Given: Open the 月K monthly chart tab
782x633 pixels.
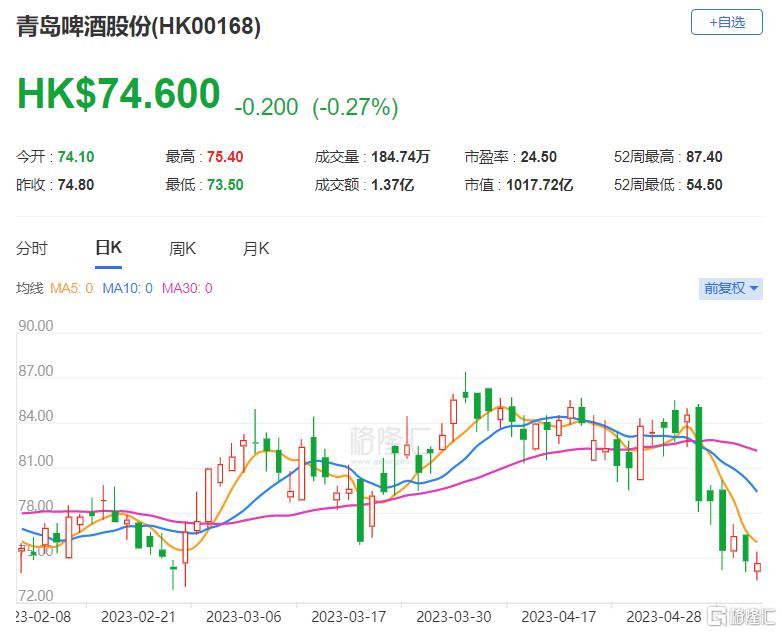Looking at the screenshot, I should (256, 248).
